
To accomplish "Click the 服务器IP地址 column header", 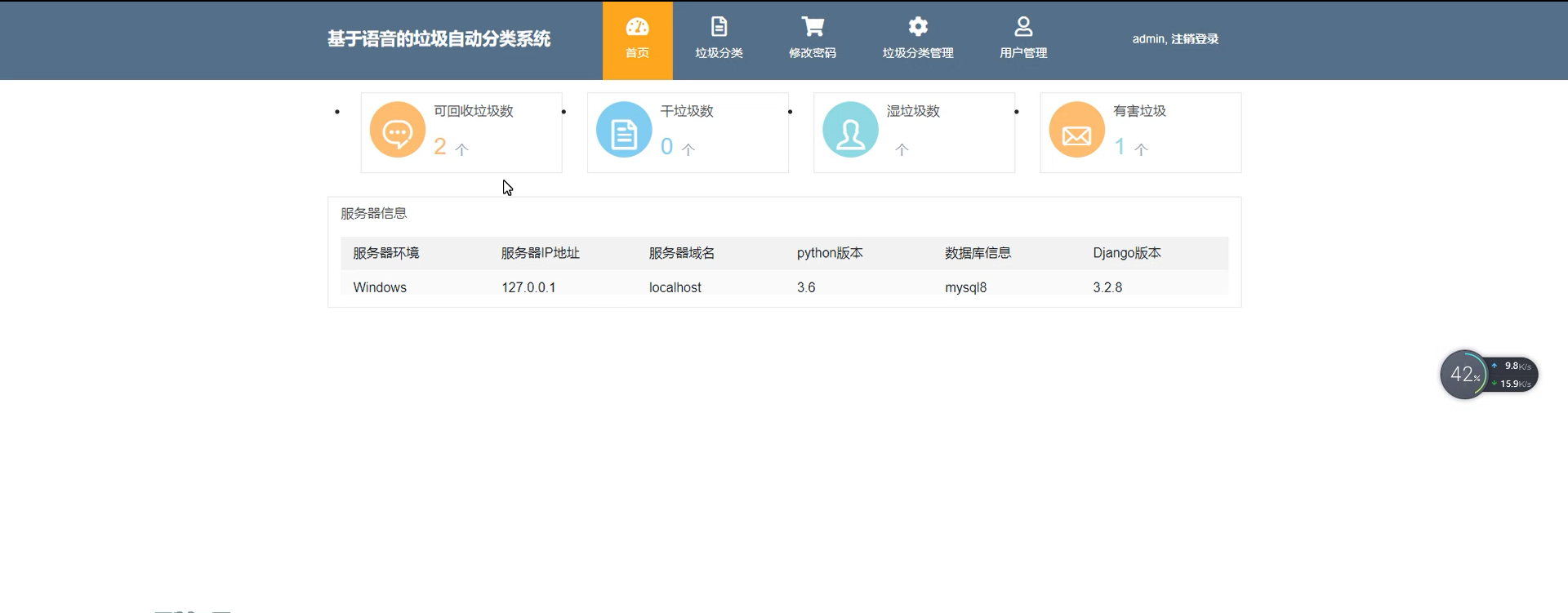I will [541, 253].
